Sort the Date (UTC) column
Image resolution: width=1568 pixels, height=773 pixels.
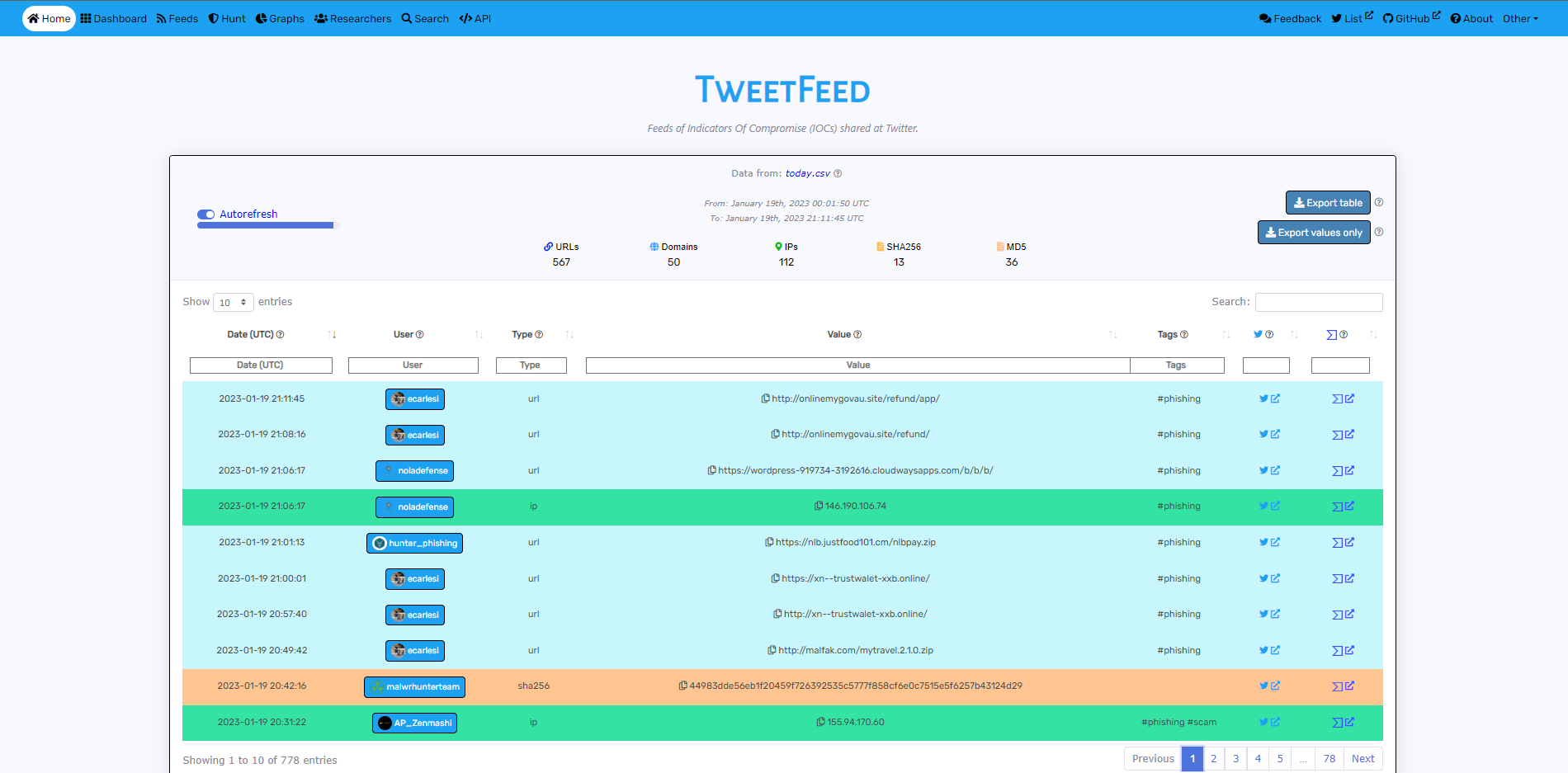333,334
